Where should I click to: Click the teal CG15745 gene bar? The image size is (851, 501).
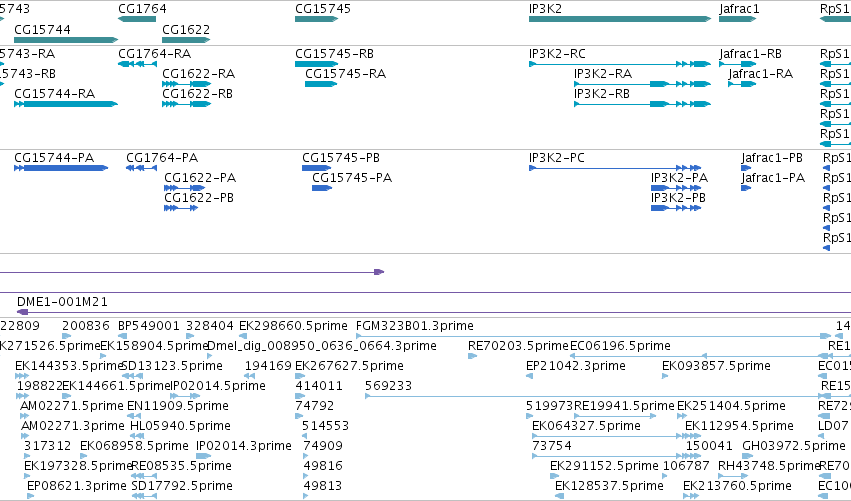316,19
